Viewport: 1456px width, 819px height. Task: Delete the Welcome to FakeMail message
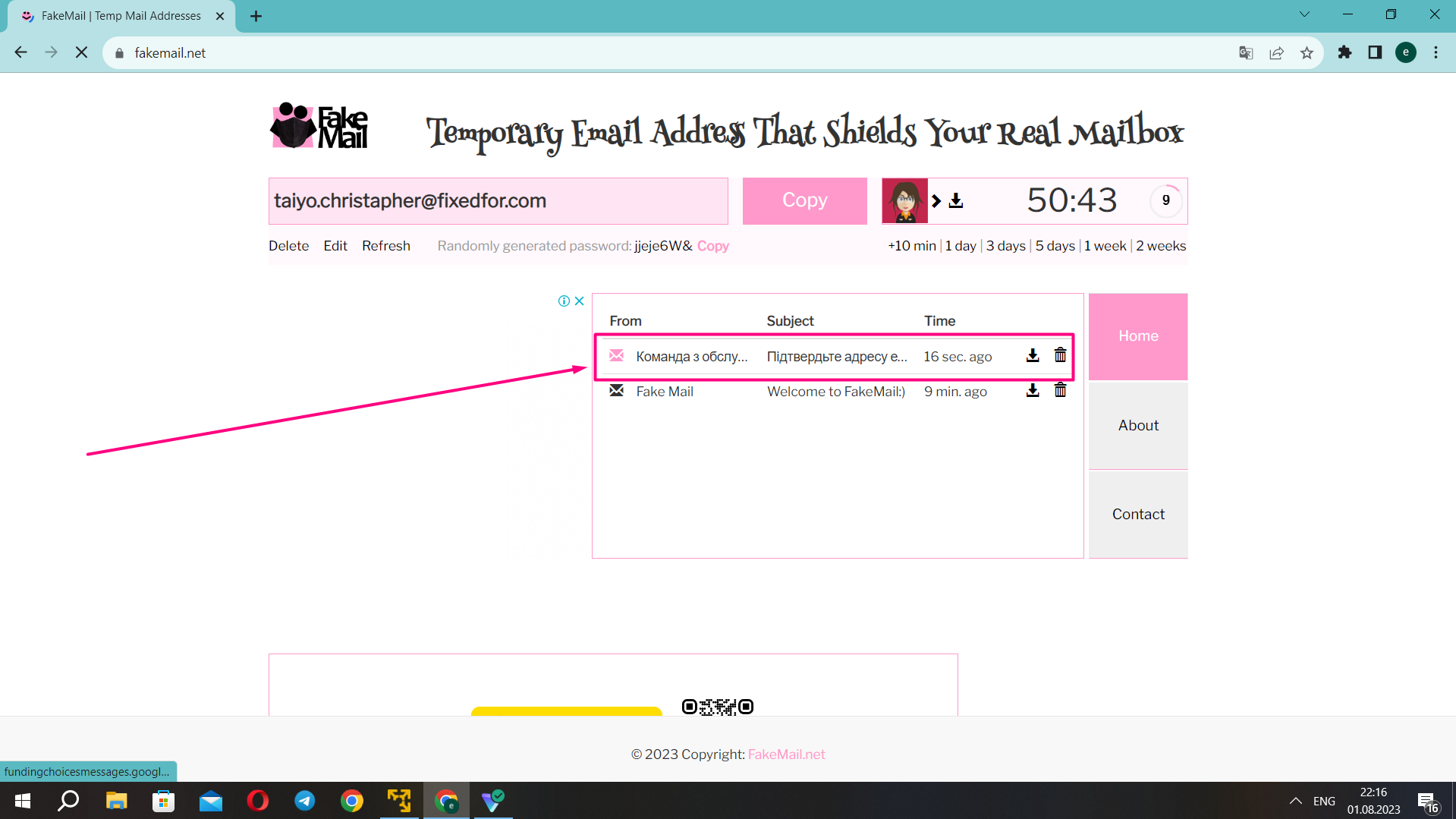coord(1060,391)
